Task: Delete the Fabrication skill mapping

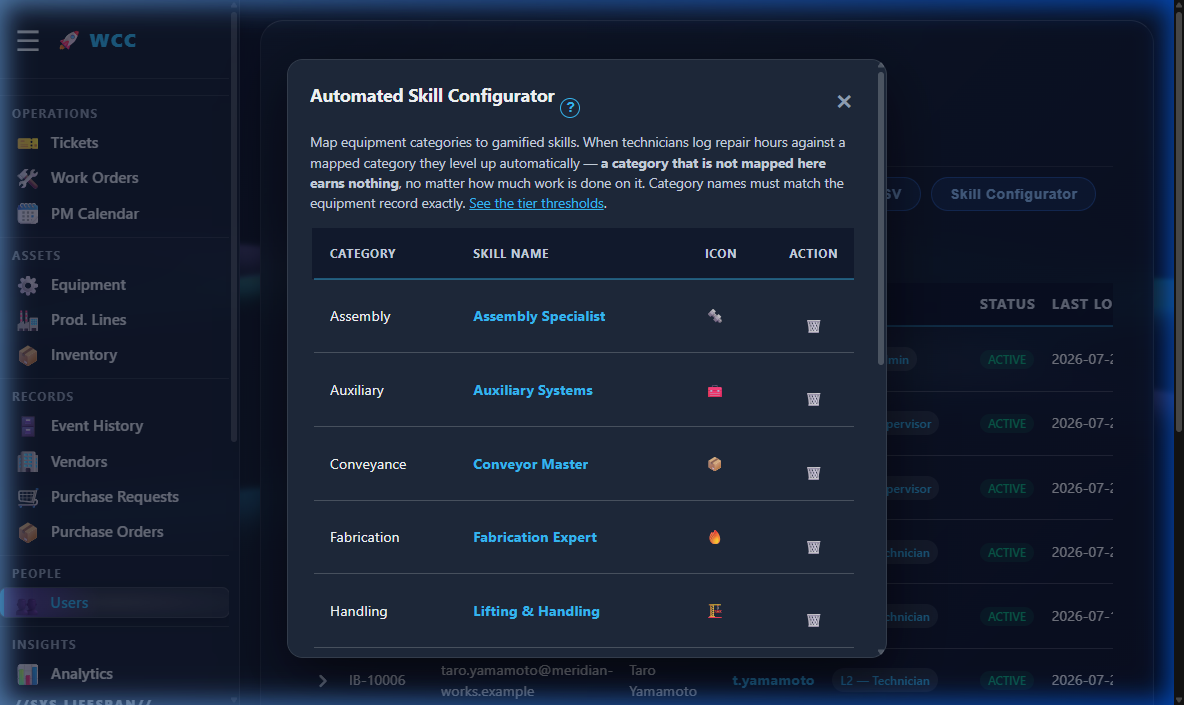Action: pos(813,547)
